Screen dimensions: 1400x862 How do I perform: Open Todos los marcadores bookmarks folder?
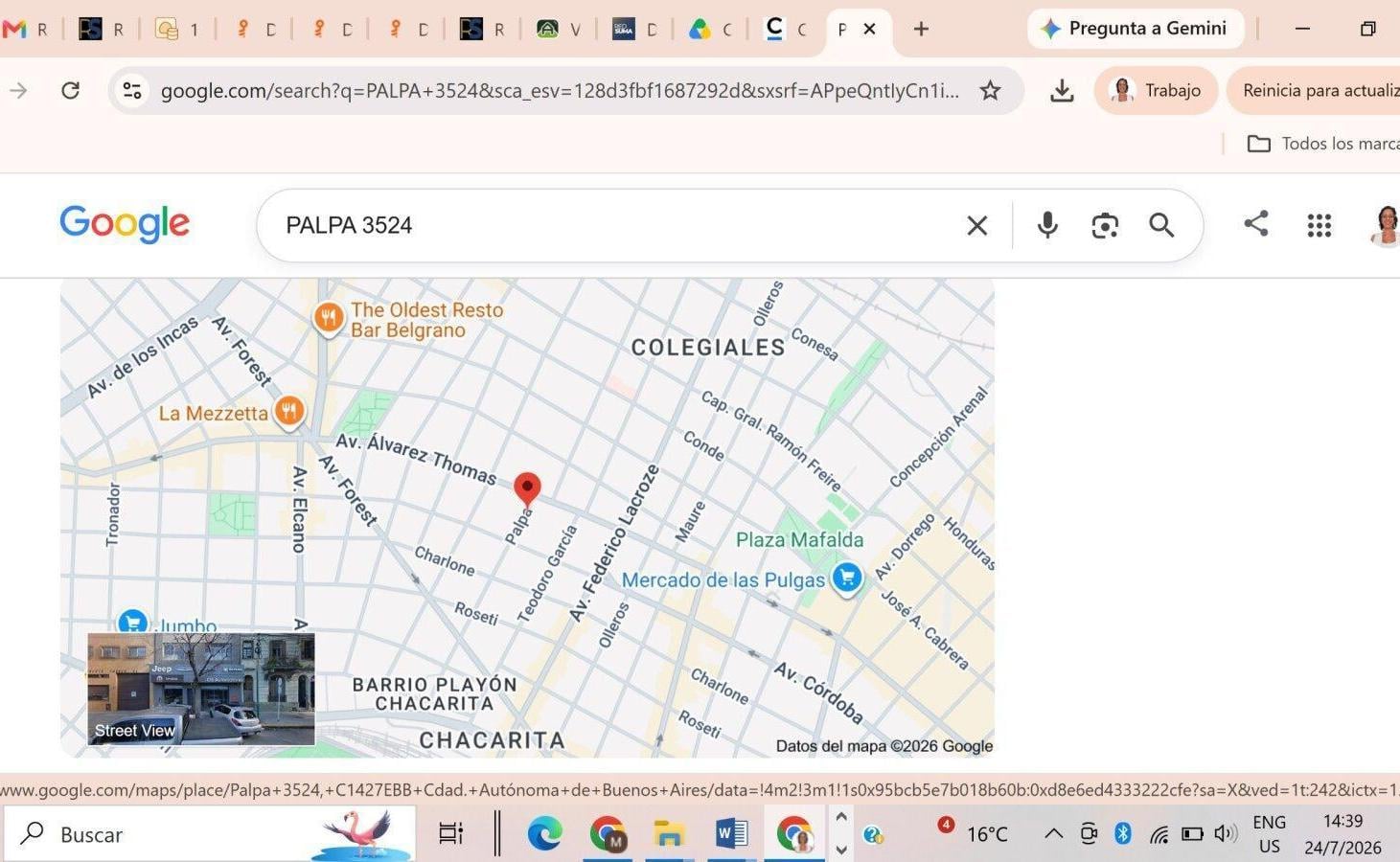point(1323,144)
